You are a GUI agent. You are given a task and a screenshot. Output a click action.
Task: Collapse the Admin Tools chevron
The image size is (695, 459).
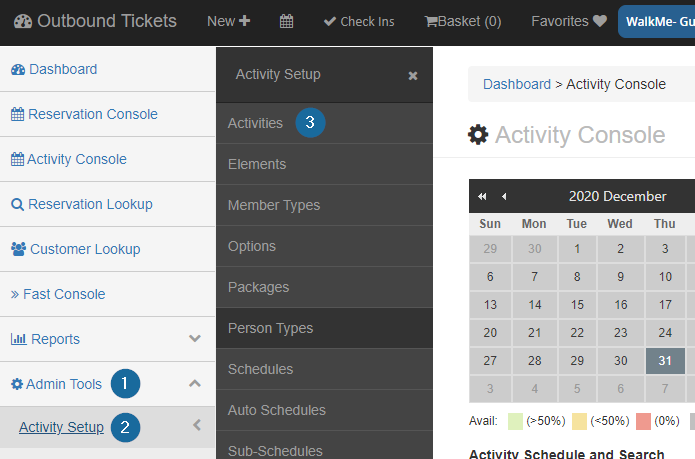[195, 384]
